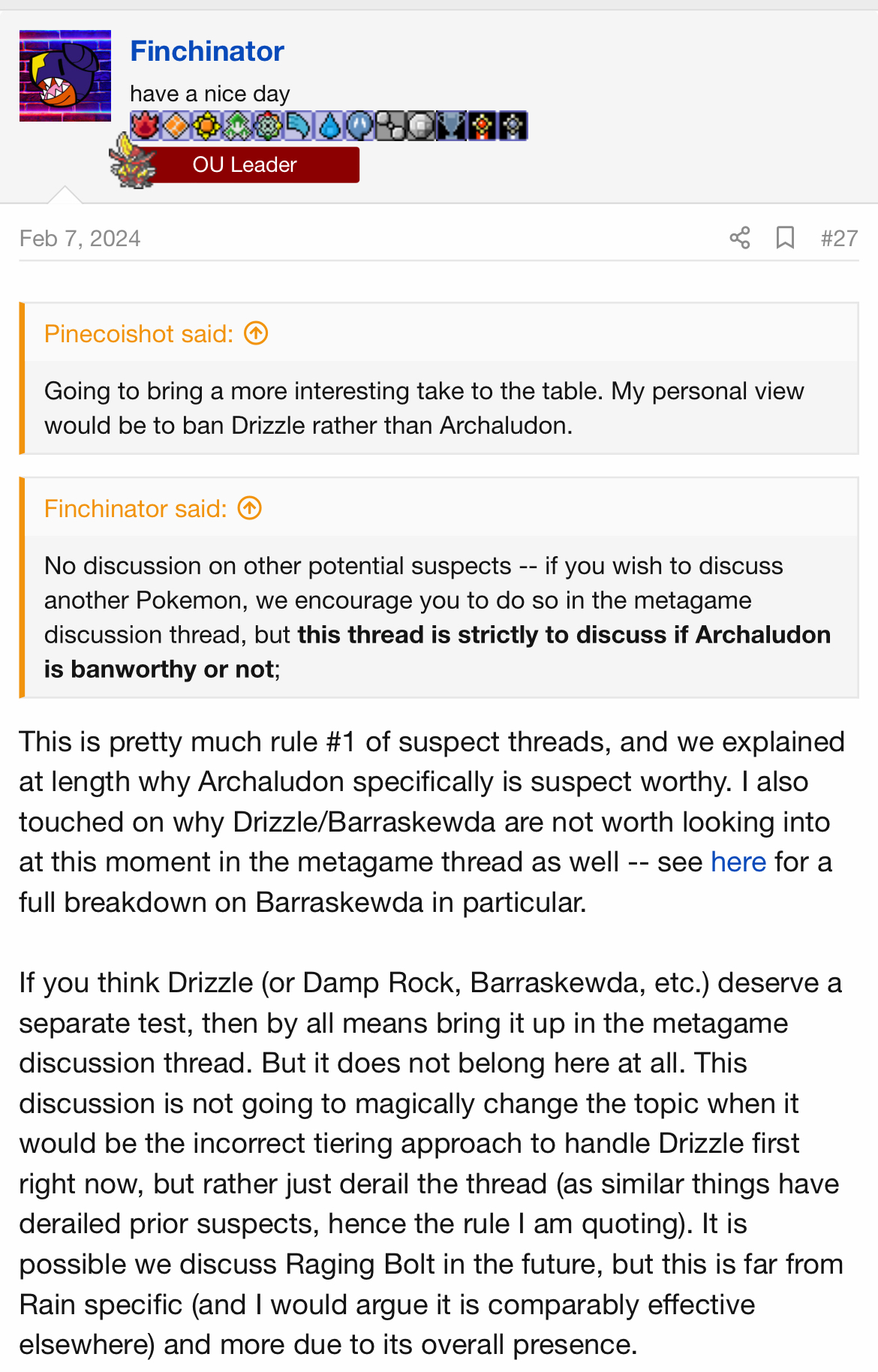Click the Pokemon sprite beside OU Leader
This screenshot has width=878, height=1372.
pos(132,161)
